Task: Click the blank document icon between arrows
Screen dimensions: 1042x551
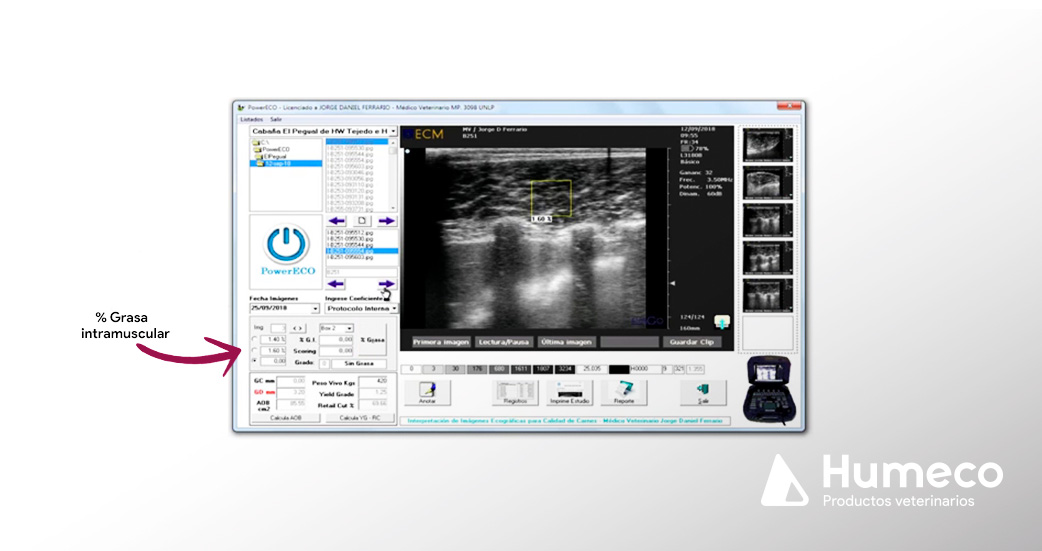Action: tap(362, 221)
